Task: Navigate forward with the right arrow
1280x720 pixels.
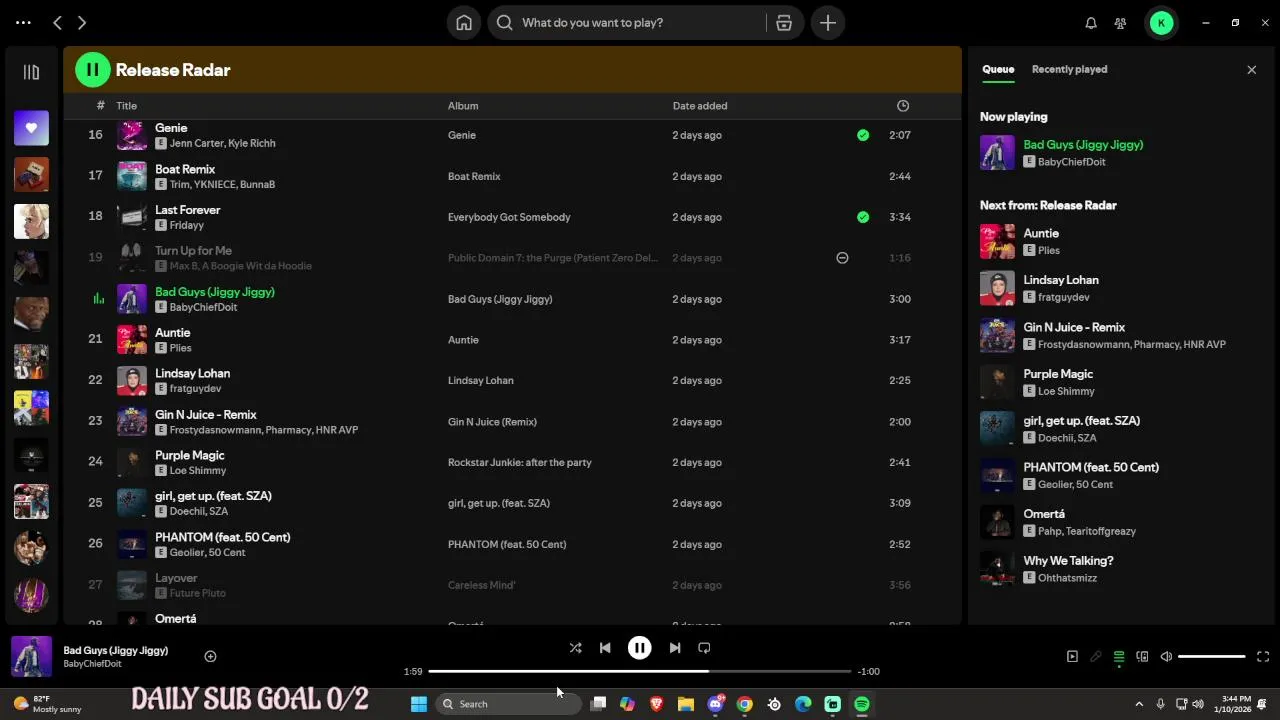Action: [82, 22]
